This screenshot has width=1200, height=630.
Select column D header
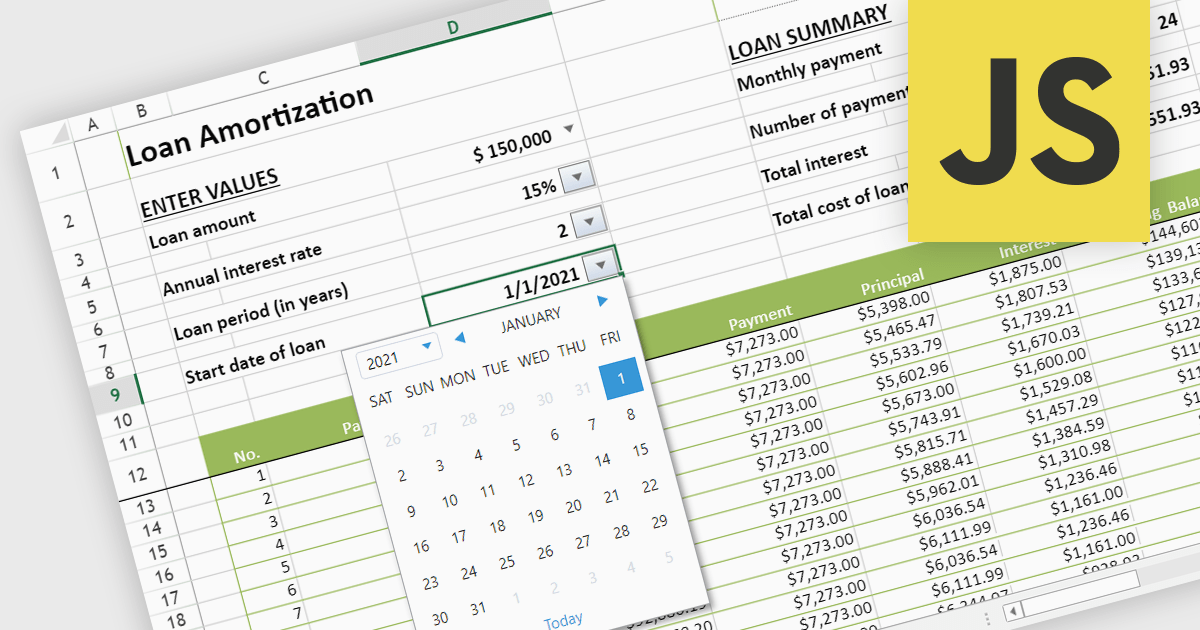pos(453,28)
